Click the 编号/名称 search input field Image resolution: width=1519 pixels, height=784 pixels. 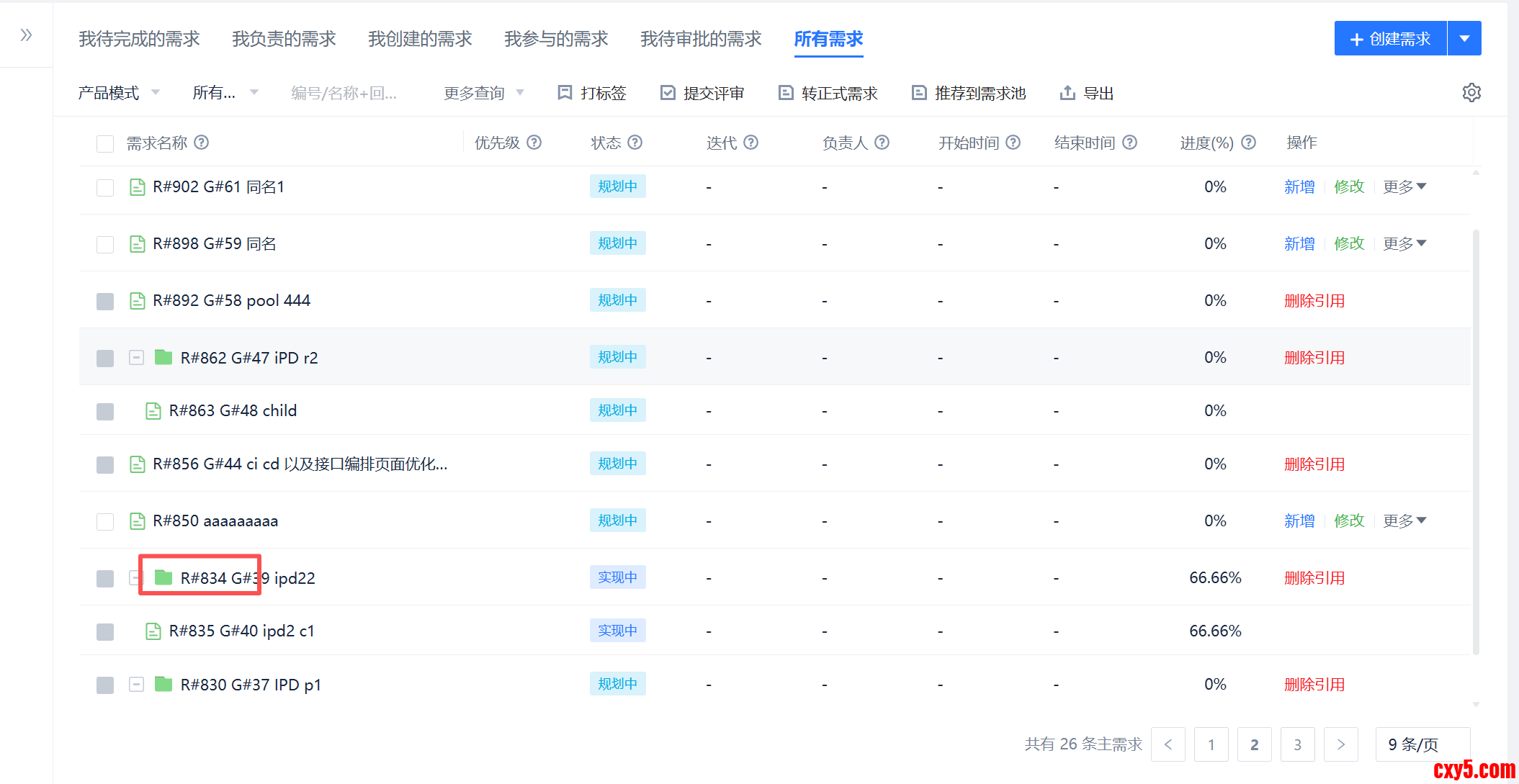344,93
